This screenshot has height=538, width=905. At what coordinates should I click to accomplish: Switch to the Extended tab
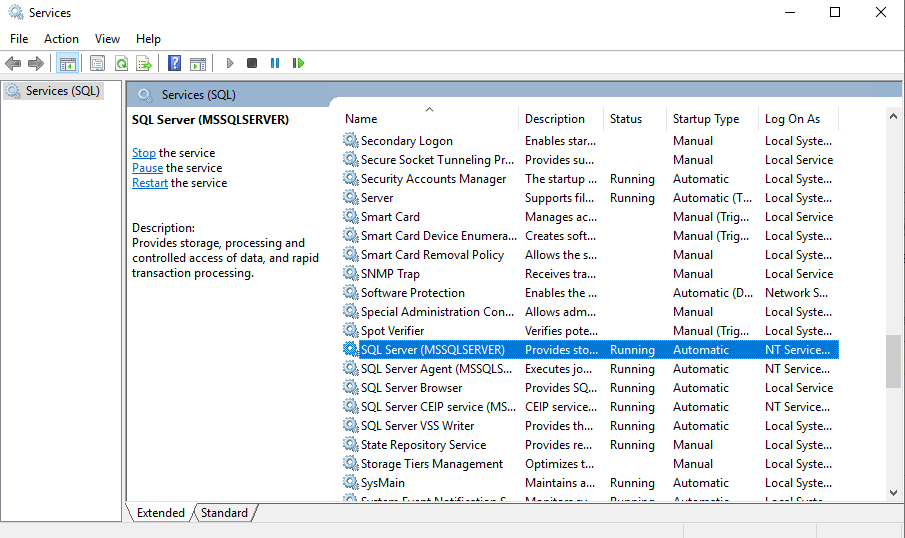160,513
